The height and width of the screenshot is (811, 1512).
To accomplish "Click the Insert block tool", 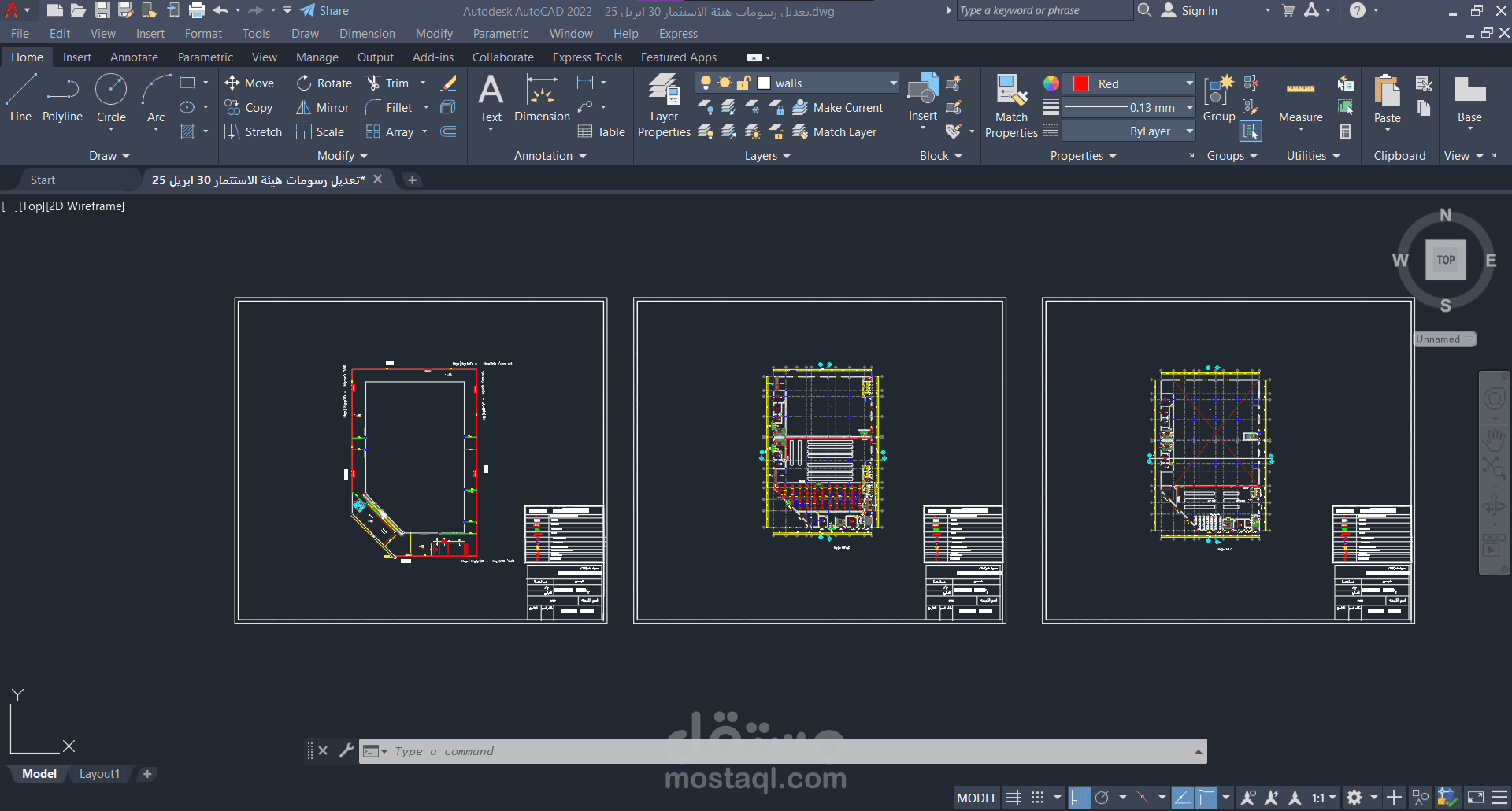I will coord(923,98).
